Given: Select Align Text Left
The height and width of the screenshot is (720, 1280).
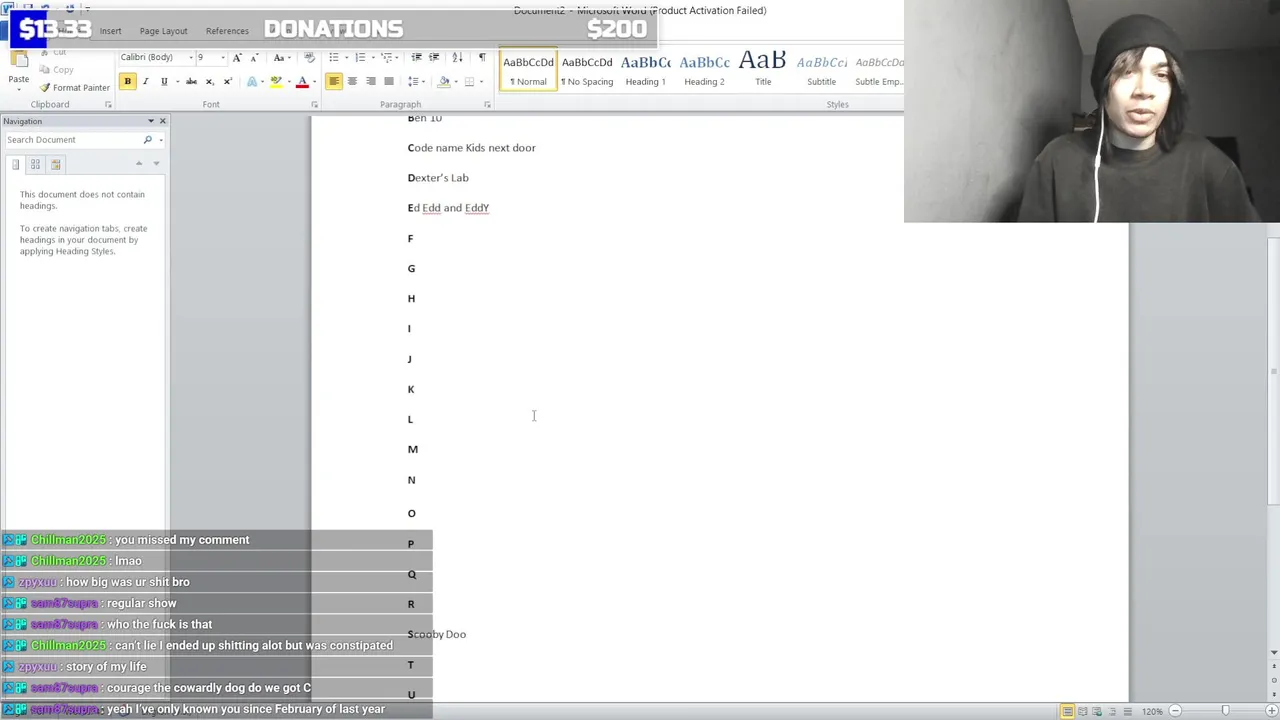Looking at the screenshot, I should tap(334, 81).
